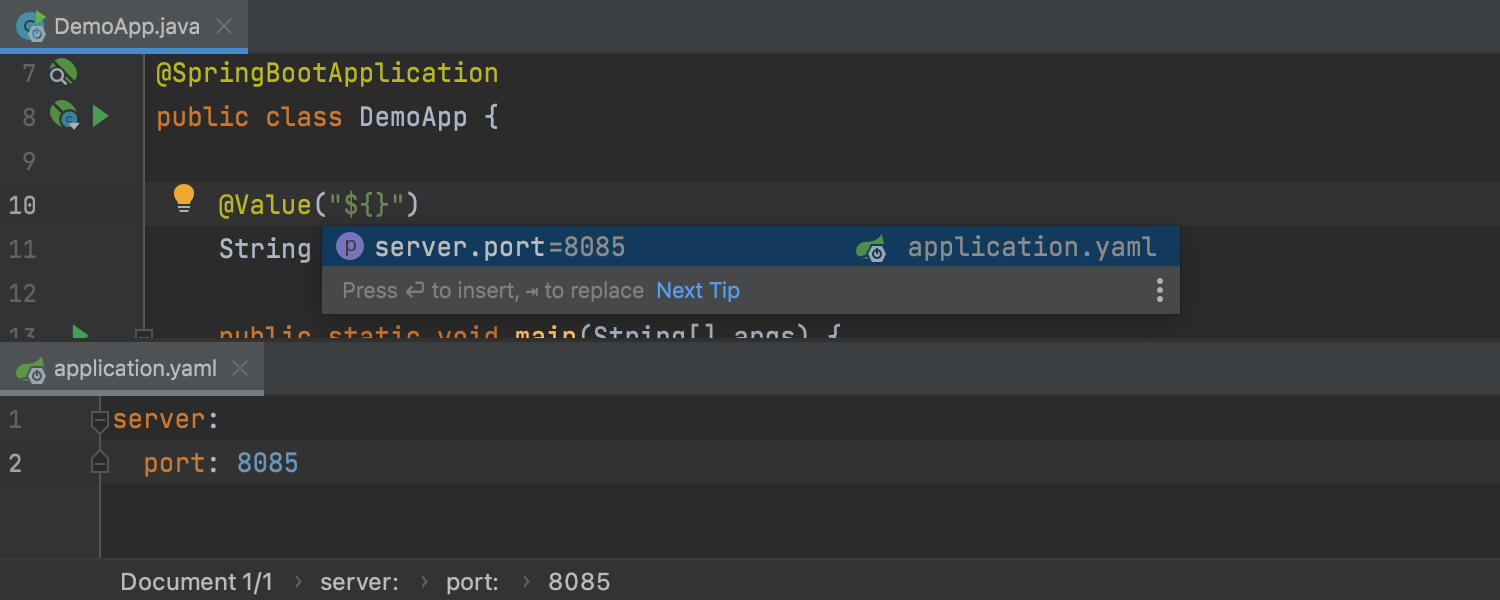Collapse the server: YAML block fold marker
1500x600 pixels.
pyautogui.click(x=99, y=421)
